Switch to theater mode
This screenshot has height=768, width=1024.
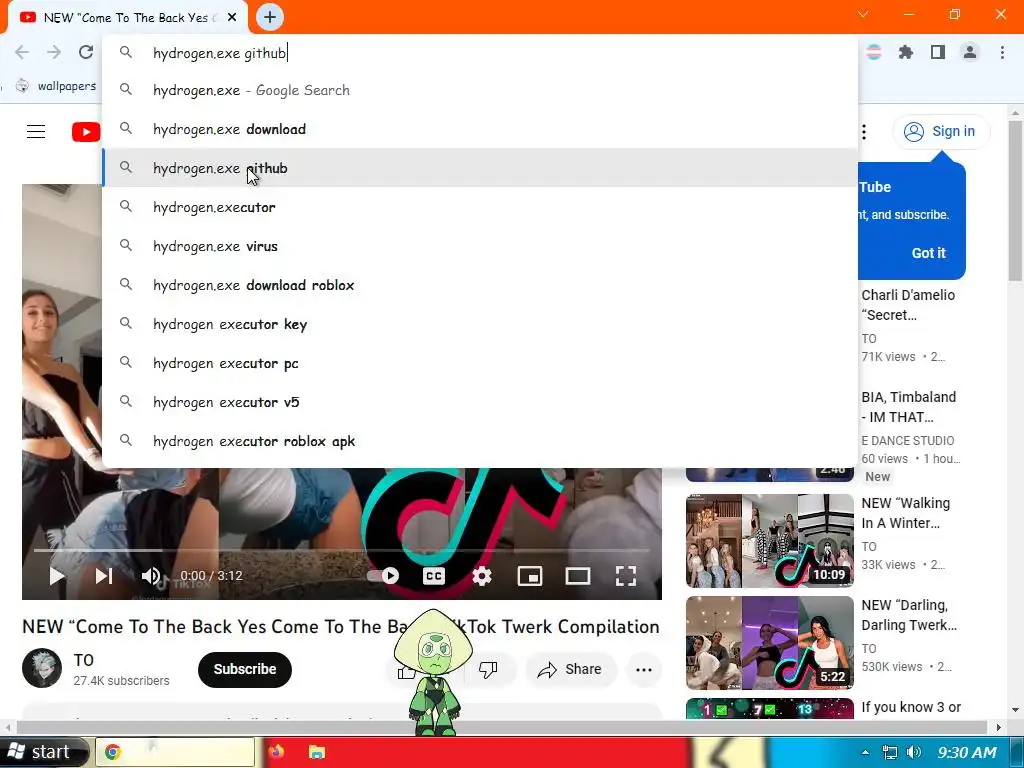tap(577, 575)
